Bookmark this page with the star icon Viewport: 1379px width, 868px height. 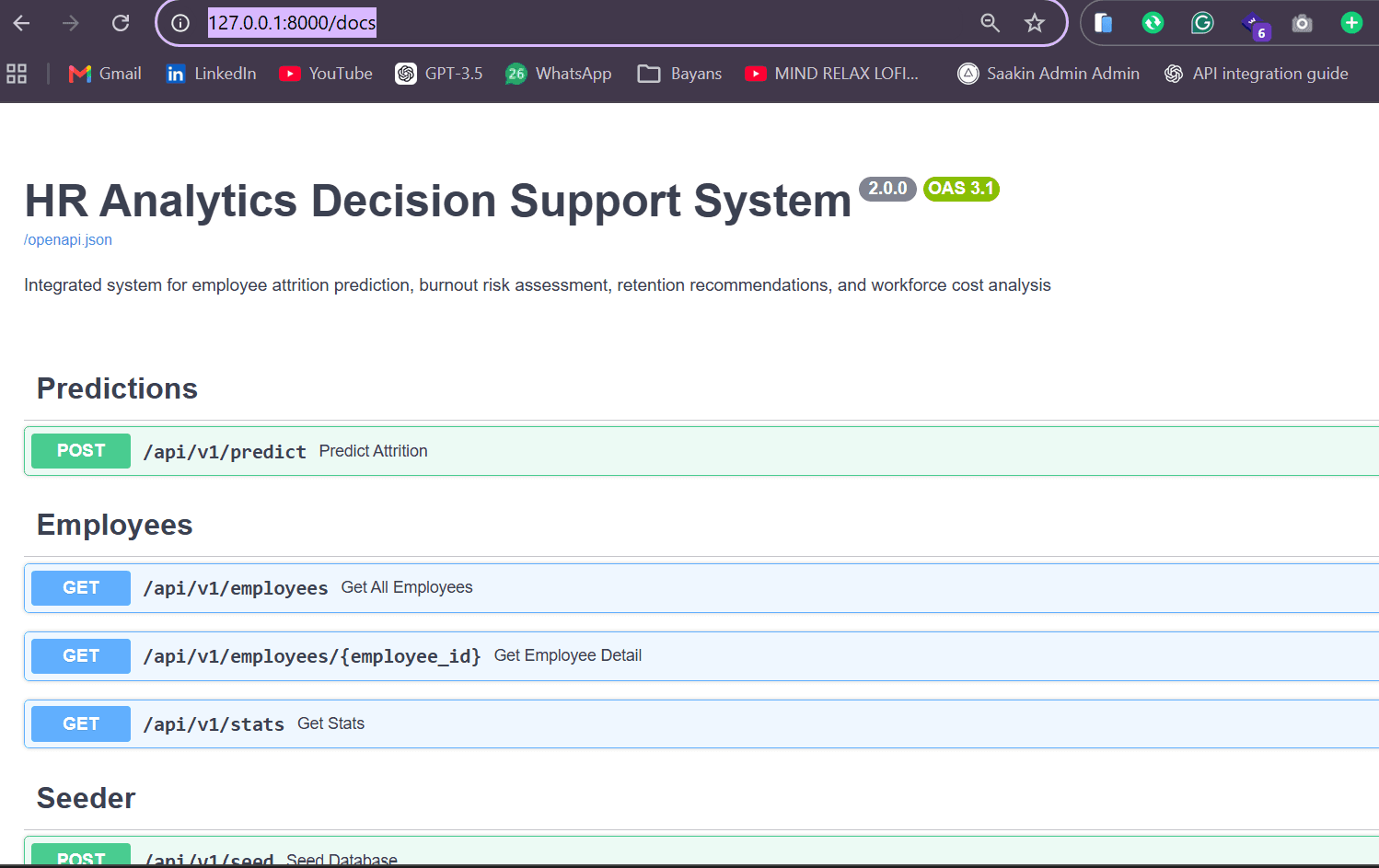tap(1035, 23)
